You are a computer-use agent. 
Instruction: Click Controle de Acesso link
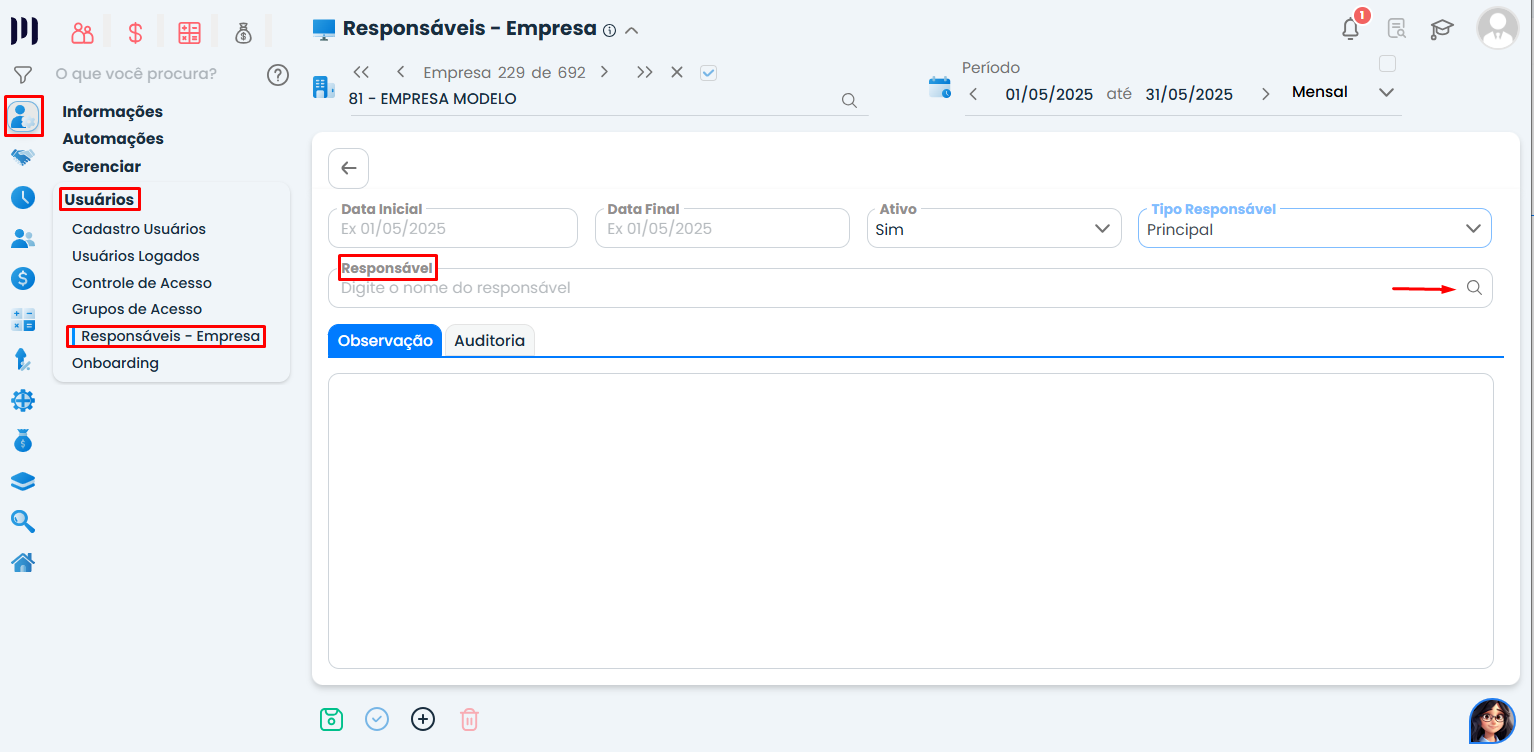click(x=142, y=283)
